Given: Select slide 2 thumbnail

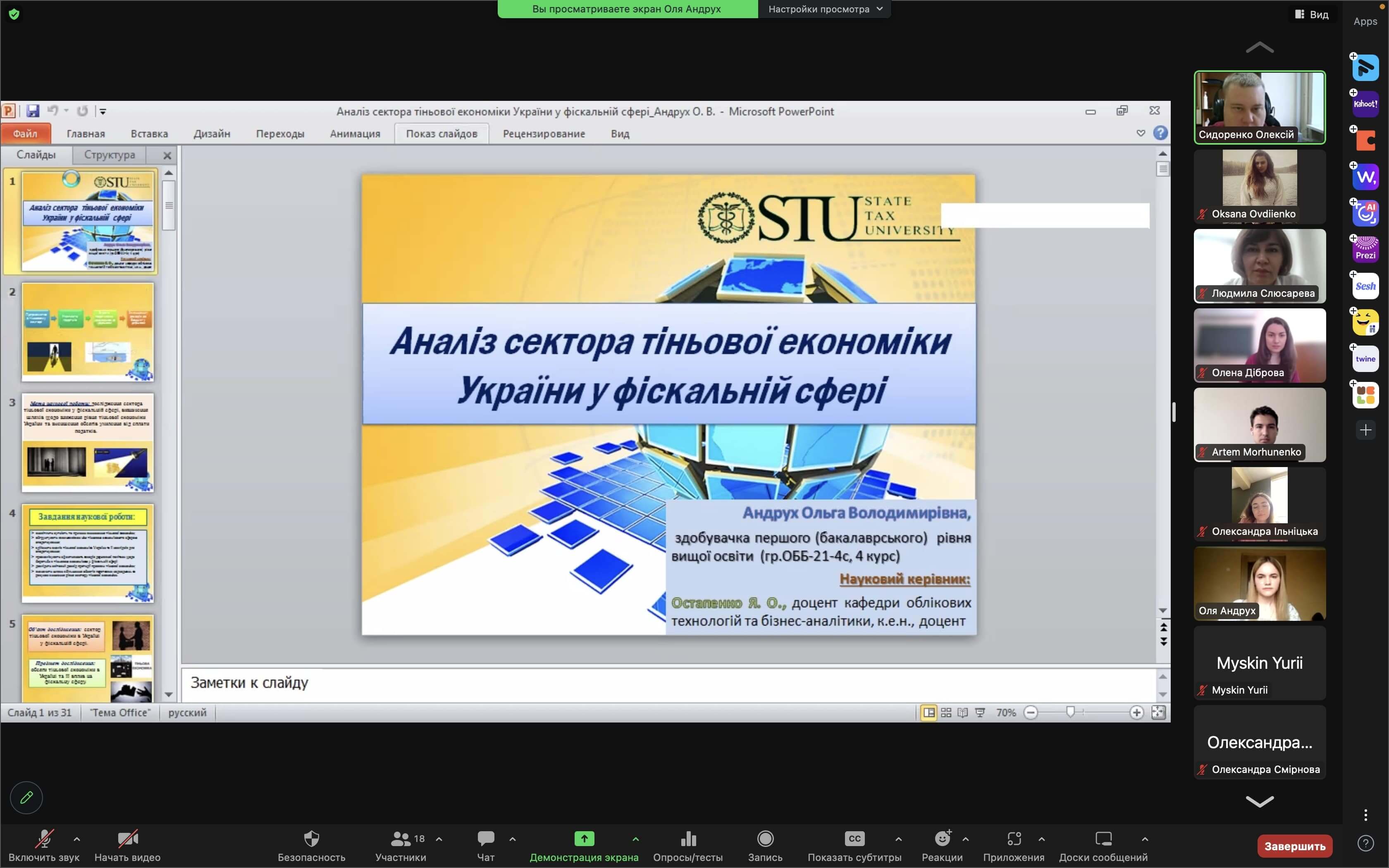Looking at the screenshot, I should [88, 332].
